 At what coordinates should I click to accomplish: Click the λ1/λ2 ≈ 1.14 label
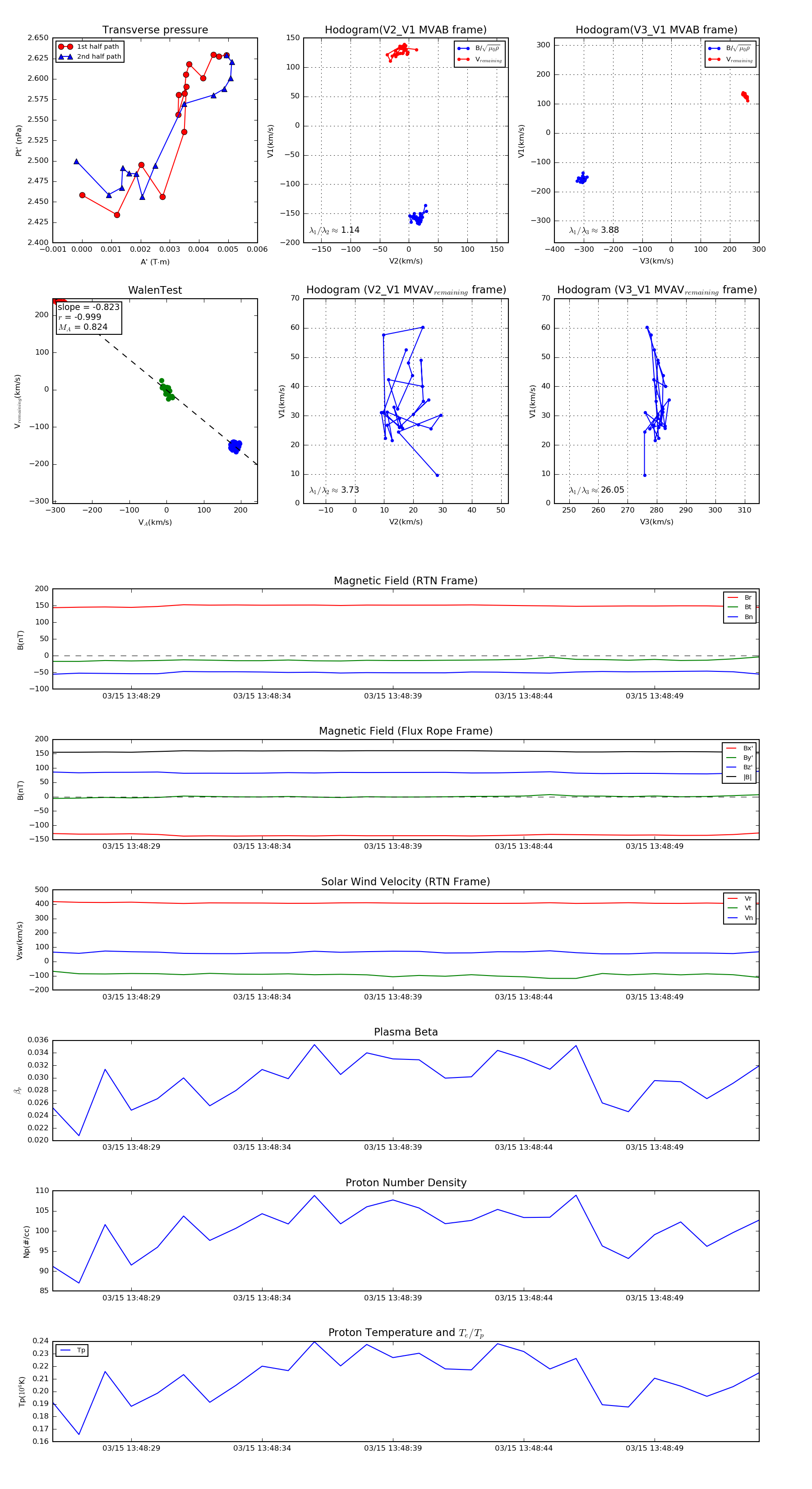[x=334, y=230]
